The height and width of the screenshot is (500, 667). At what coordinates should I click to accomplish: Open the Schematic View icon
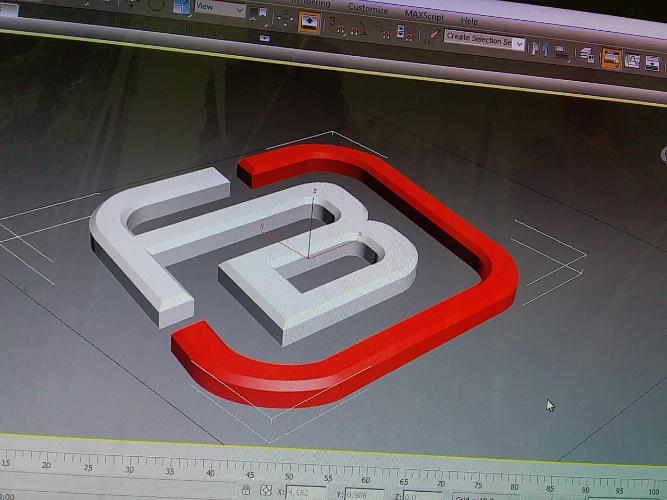653,63
